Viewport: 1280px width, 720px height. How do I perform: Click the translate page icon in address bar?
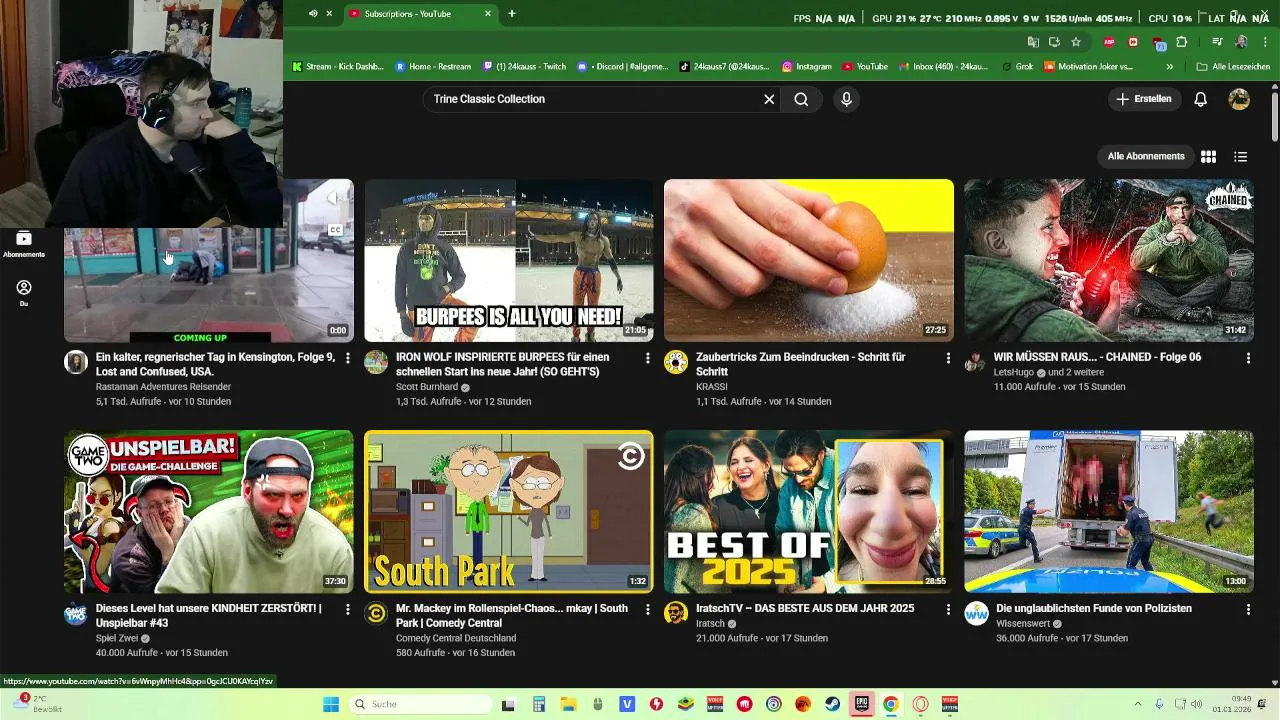[1034, 42]
